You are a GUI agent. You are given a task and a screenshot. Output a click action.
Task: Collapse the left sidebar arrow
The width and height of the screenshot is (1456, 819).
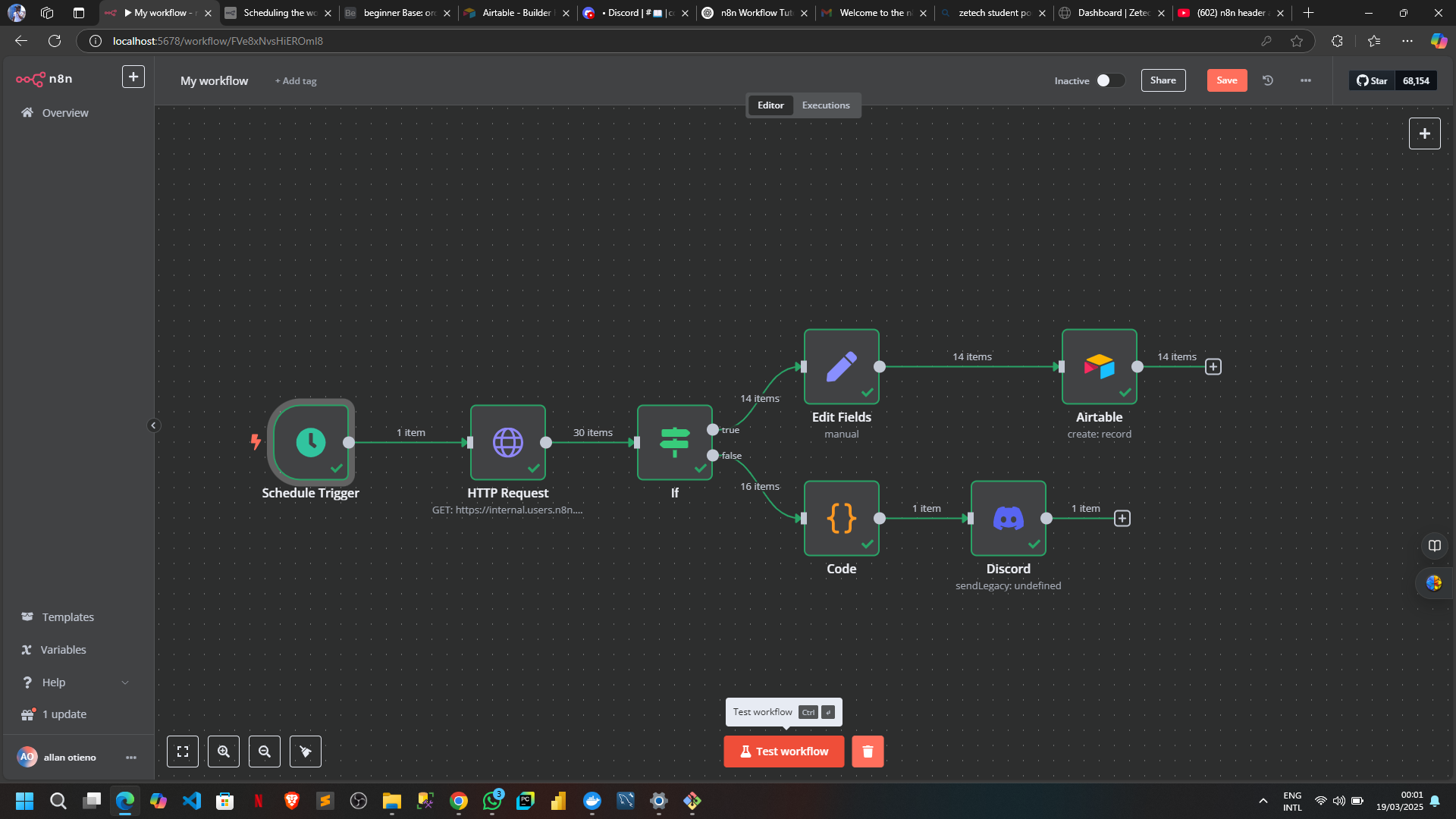click(x=153, y=425)
